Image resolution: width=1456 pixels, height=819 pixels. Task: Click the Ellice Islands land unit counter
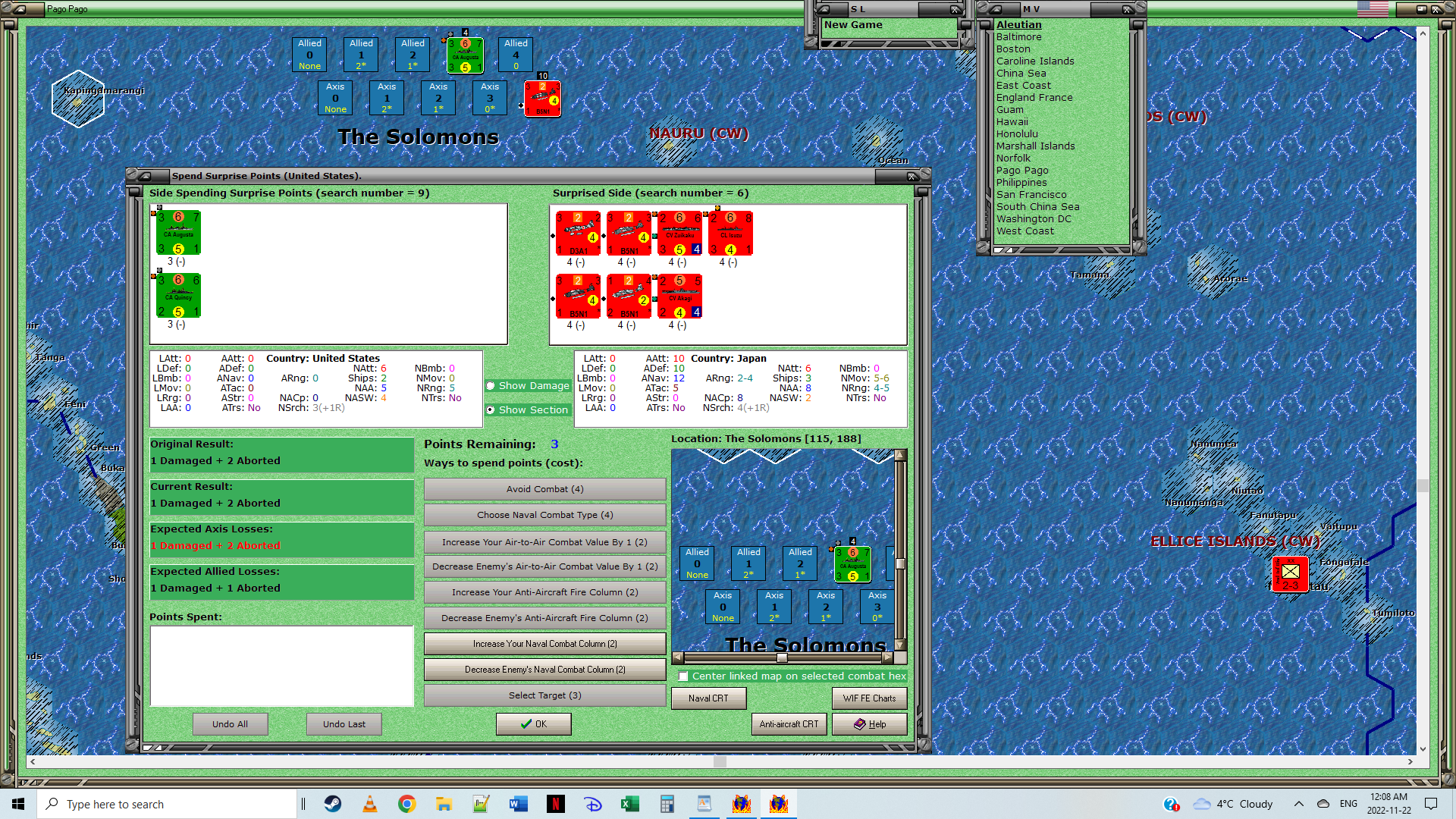click(x=1290, y=573)
